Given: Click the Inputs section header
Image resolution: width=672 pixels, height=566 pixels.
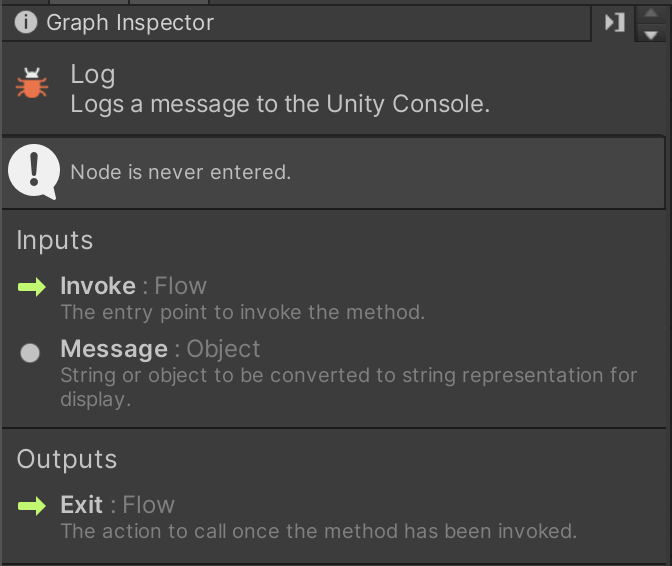Looking at the screenshot, I should 55,241.
